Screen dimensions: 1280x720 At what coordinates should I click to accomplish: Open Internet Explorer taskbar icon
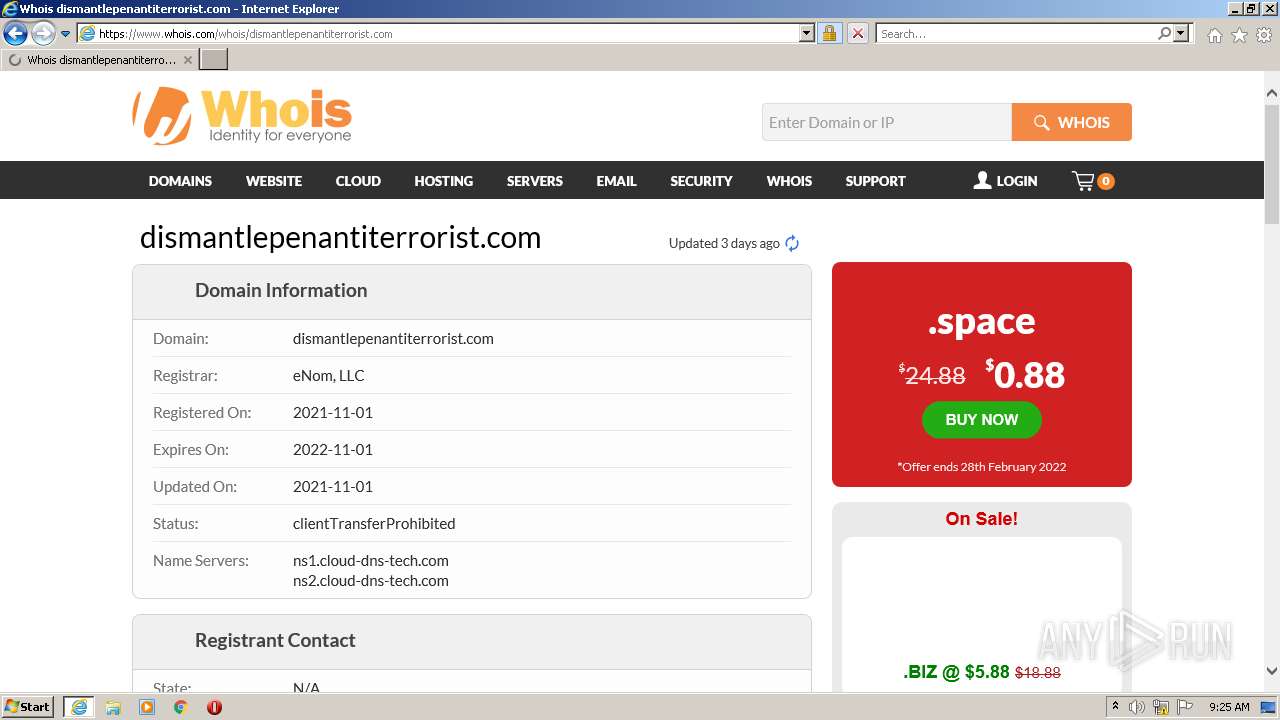78,707
